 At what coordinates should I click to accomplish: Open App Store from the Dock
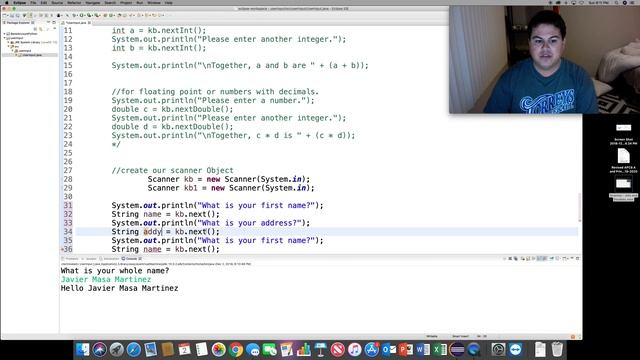tap(372, 350)
